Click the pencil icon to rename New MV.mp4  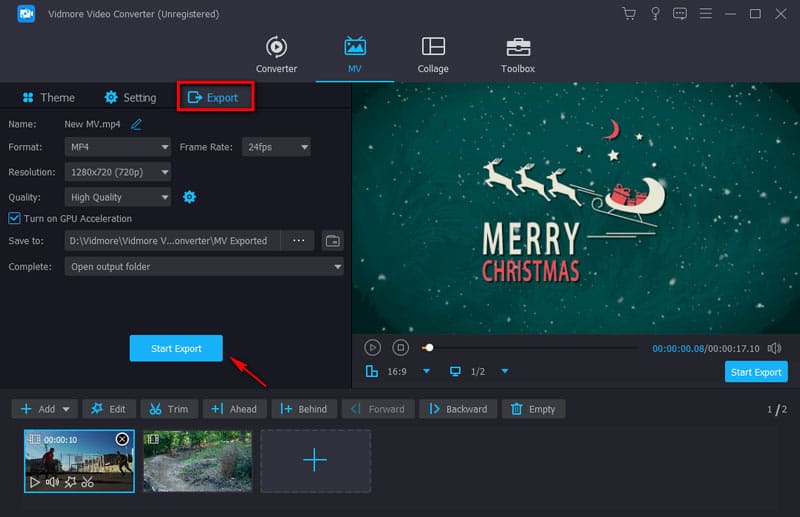coord(136,124)
